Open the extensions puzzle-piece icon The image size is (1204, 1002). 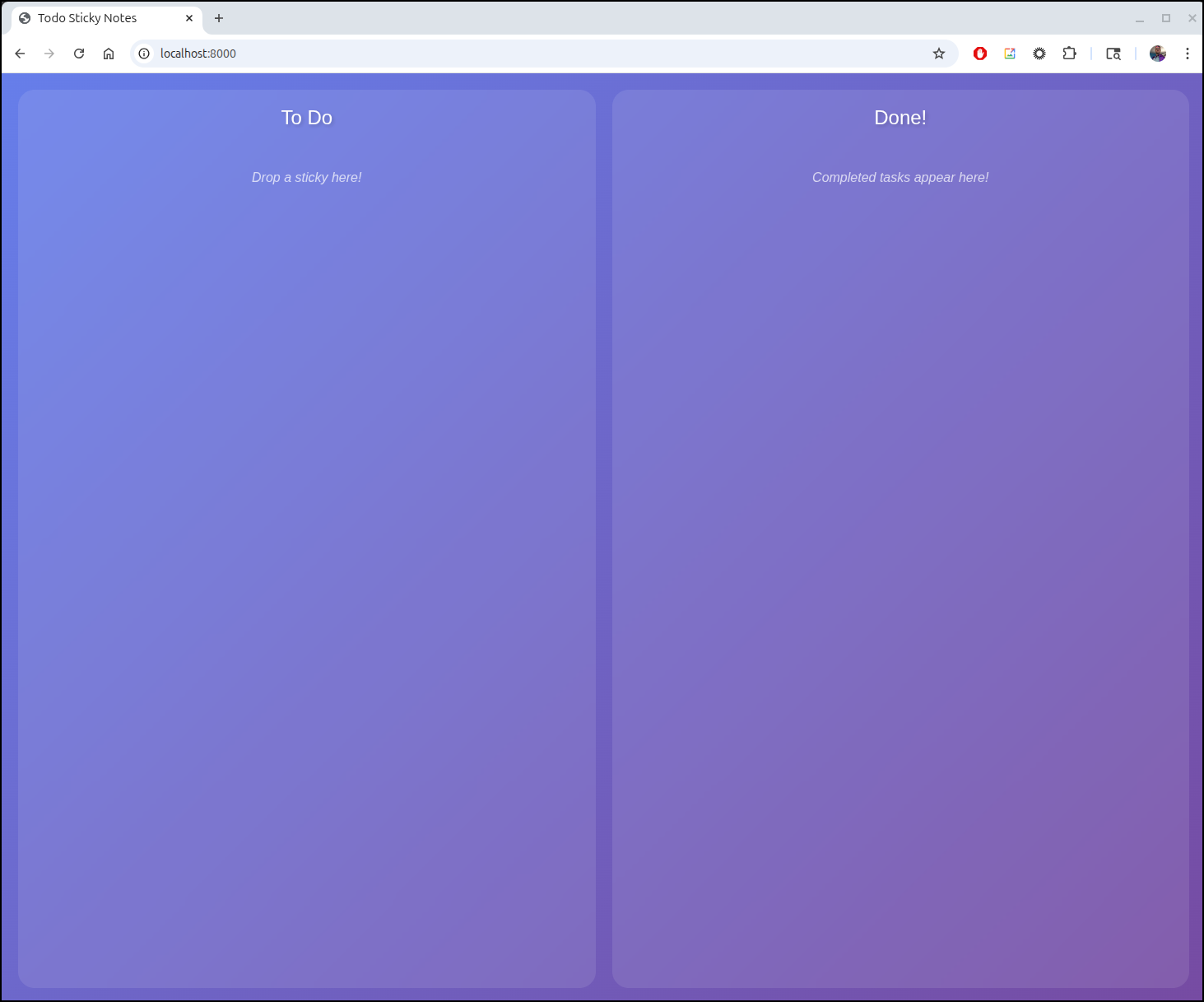[x=1069, y=53]
